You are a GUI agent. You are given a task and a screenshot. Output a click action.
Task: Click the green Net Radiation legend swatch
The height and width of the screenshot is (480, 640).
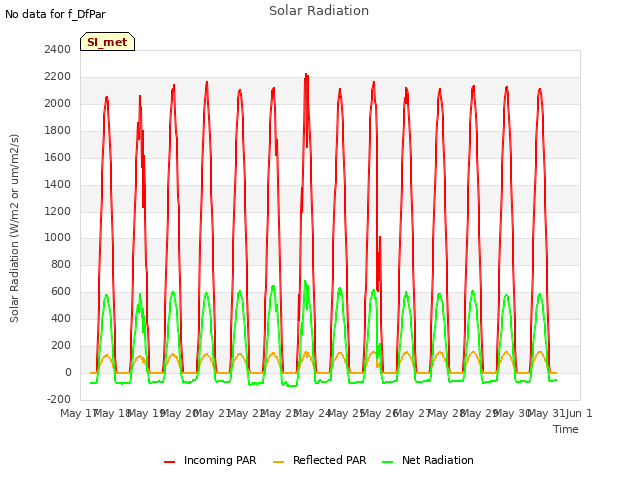pos(387,462)
